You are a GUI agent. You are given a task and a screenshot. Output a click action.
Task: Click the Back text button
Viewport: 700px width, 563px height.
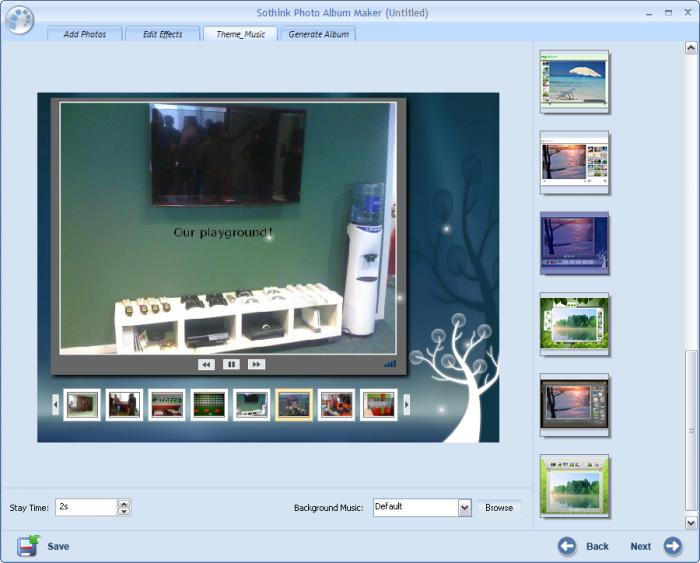pos(597,546)
